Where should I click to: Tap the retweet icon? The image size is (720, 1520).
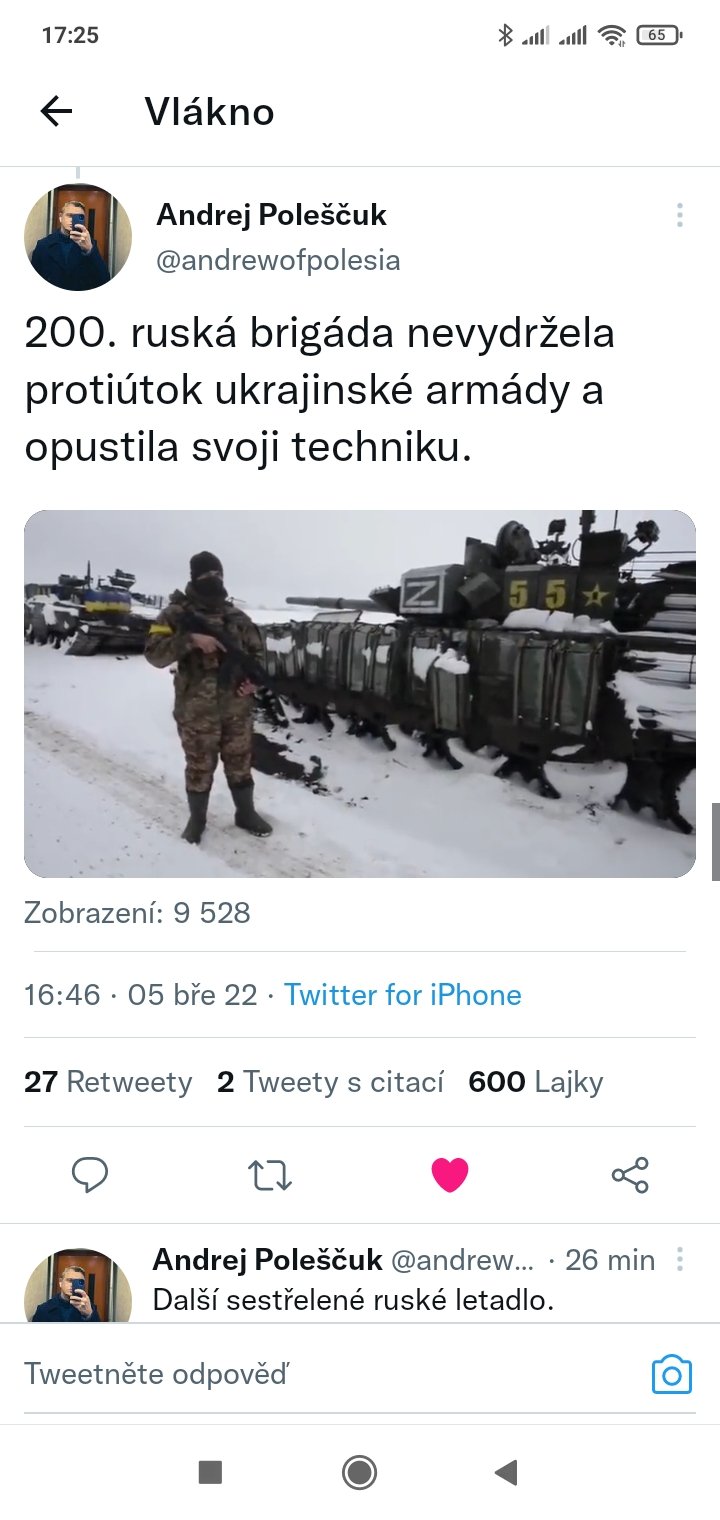(x=270, y=1174)
